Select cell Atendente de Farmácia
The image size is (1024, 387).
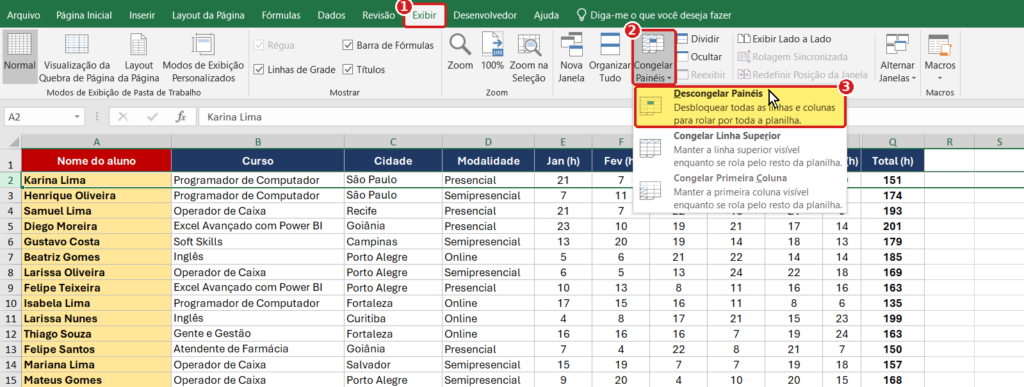[x=257, y=349]
